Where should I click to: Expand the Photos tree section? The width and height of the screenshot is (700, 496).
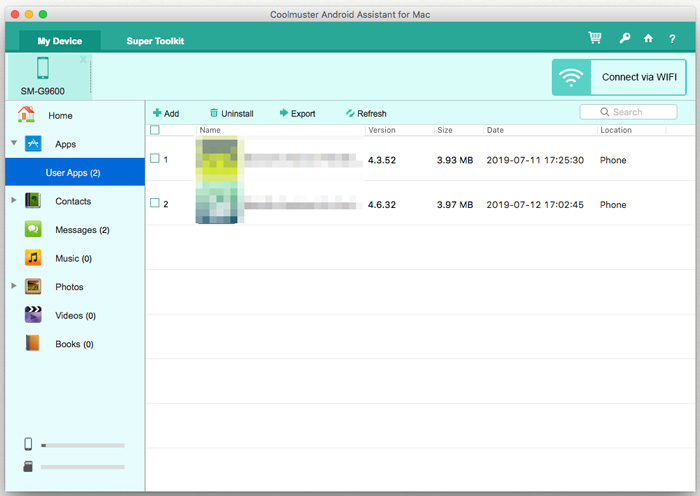[14, 286]
